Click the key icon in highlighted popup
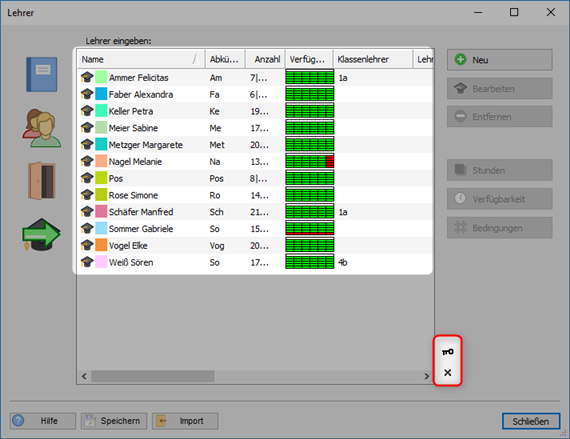 click(447, 351)
